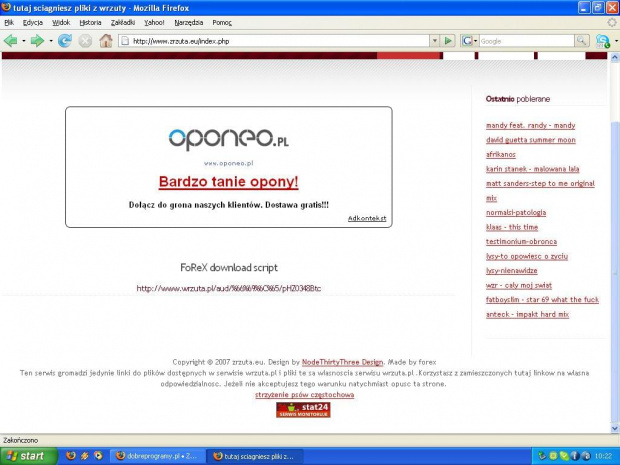The height and width of the screenshot is (465, 620).
Task: Switch to dobreprogramy.pl taskbar window
Action: pyautogui.click(x=157, y=456)
